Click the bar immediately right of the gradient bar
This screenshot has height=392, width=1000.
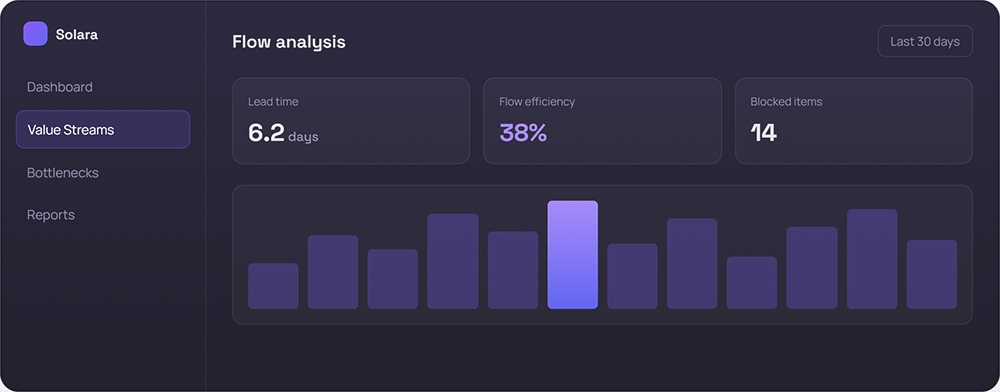pyautogui.click(x=632, y=277)
